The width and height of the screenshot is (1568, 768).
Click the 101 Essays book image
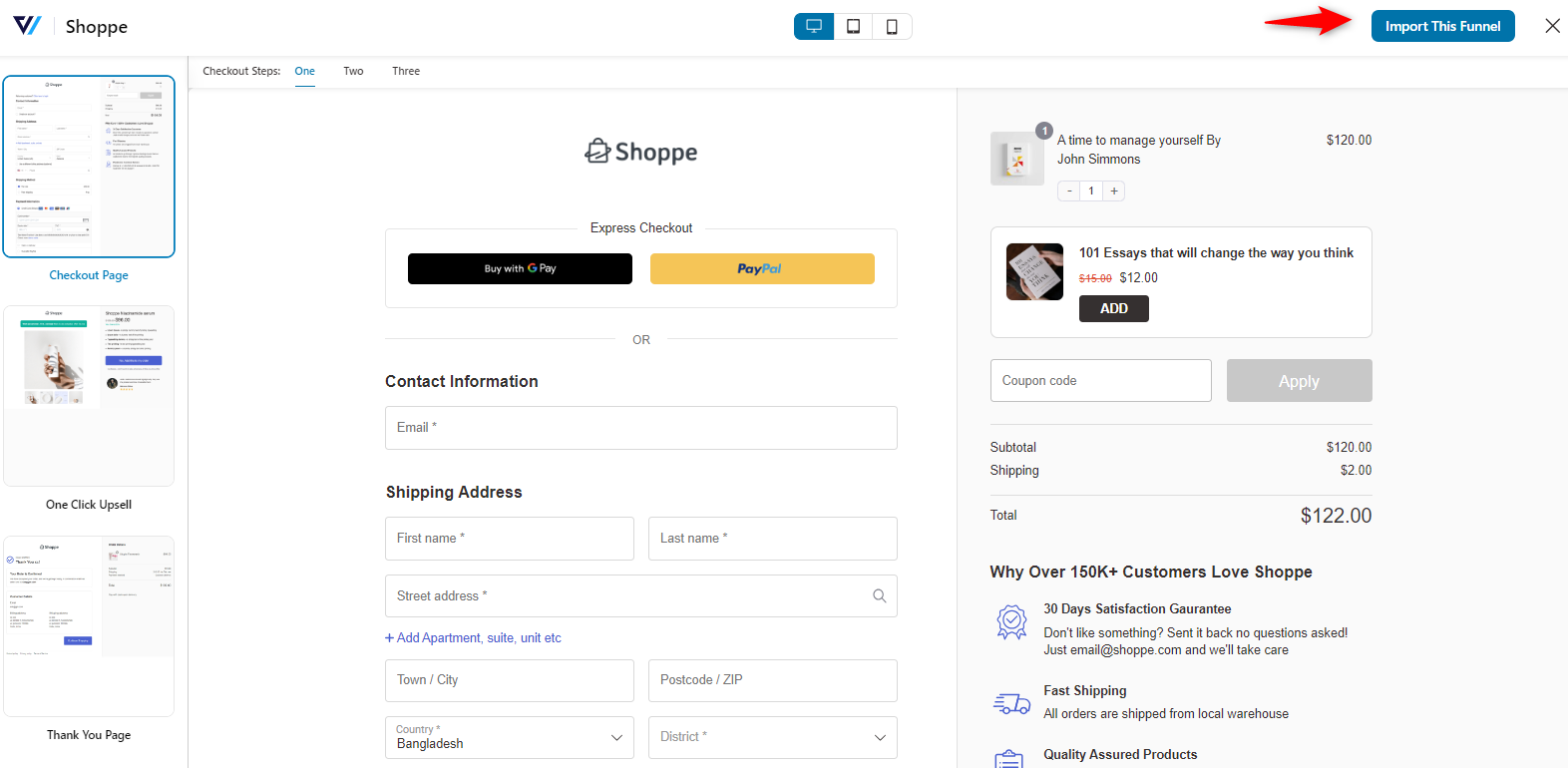click(1034, 271)
